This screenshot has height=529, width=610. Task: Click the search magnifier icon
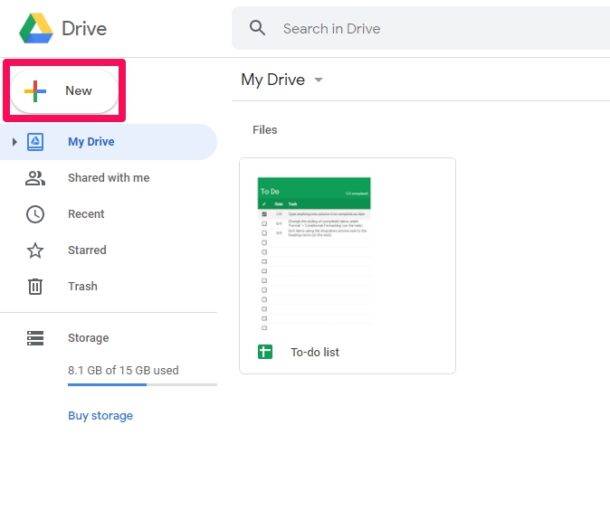257,28
